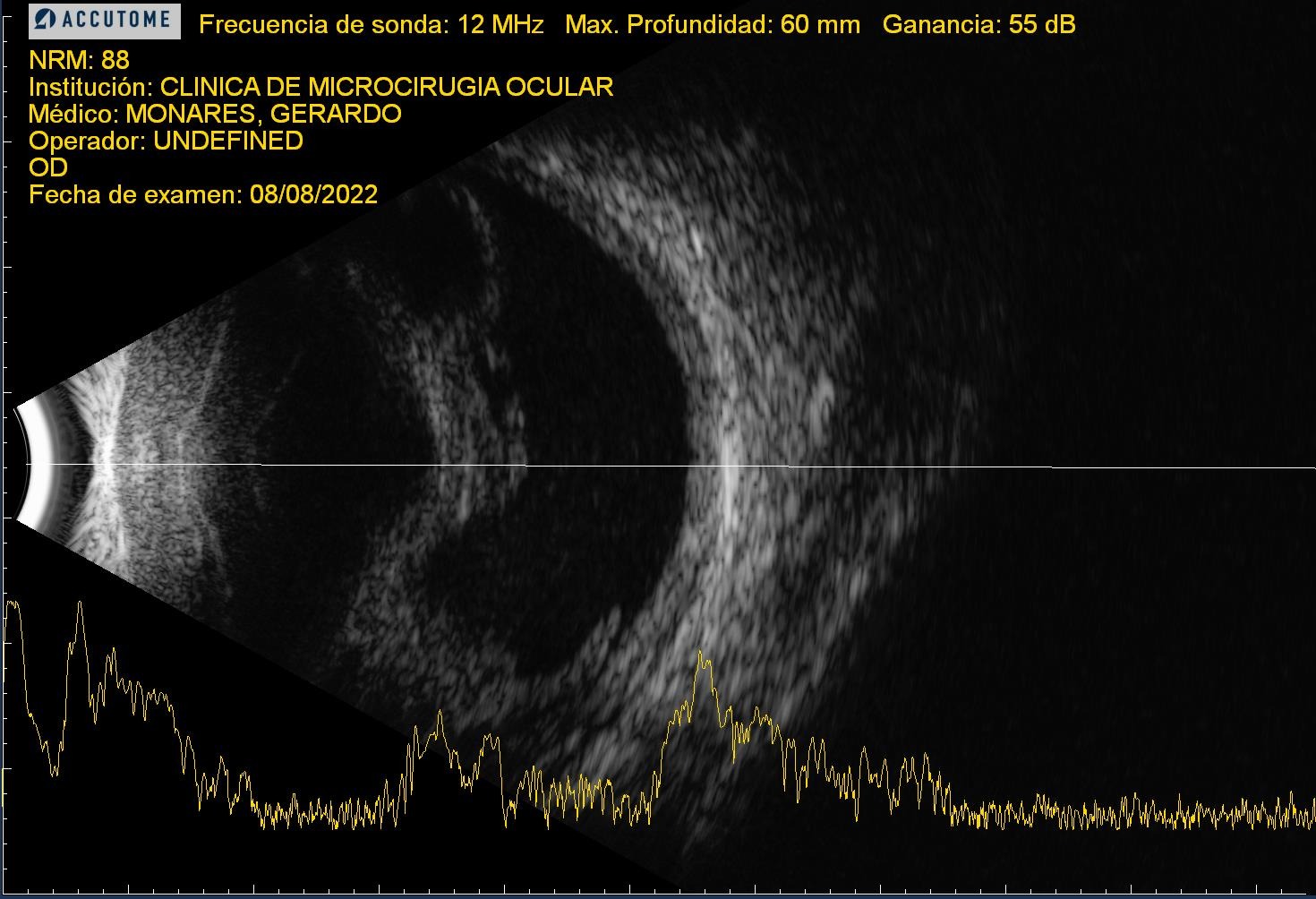The image size is (1316, 899).
Task: Click the horizontal ruler ticks along bottom edge
Action: click(x=627, y=892)
